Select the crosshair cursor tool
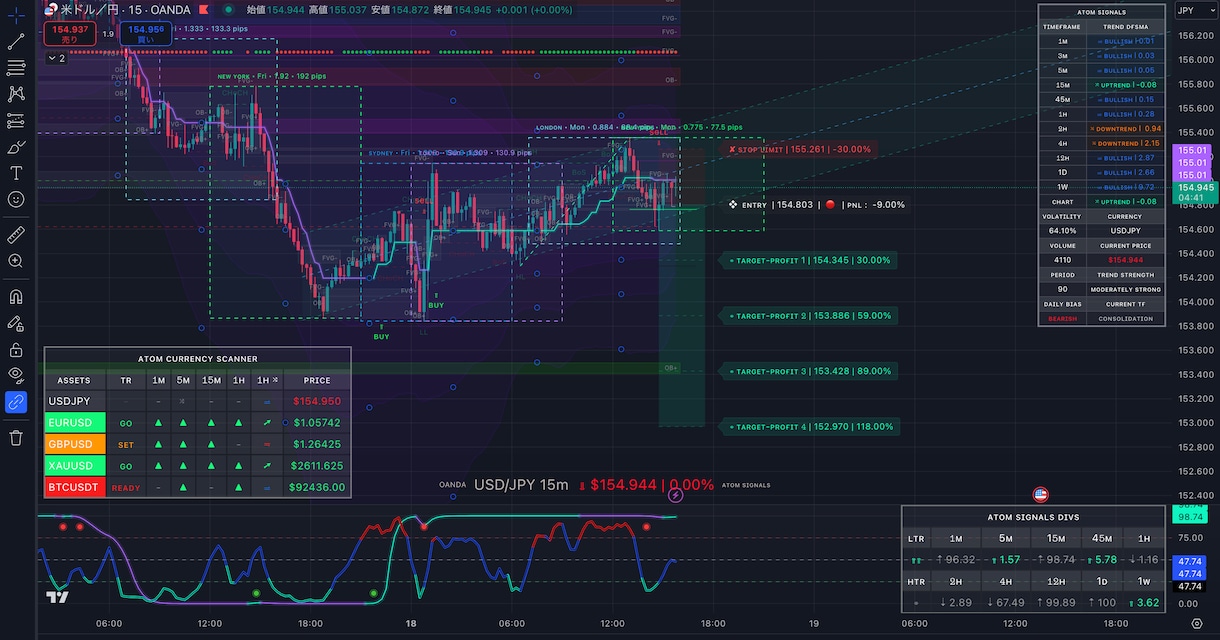 click(16, 17)
